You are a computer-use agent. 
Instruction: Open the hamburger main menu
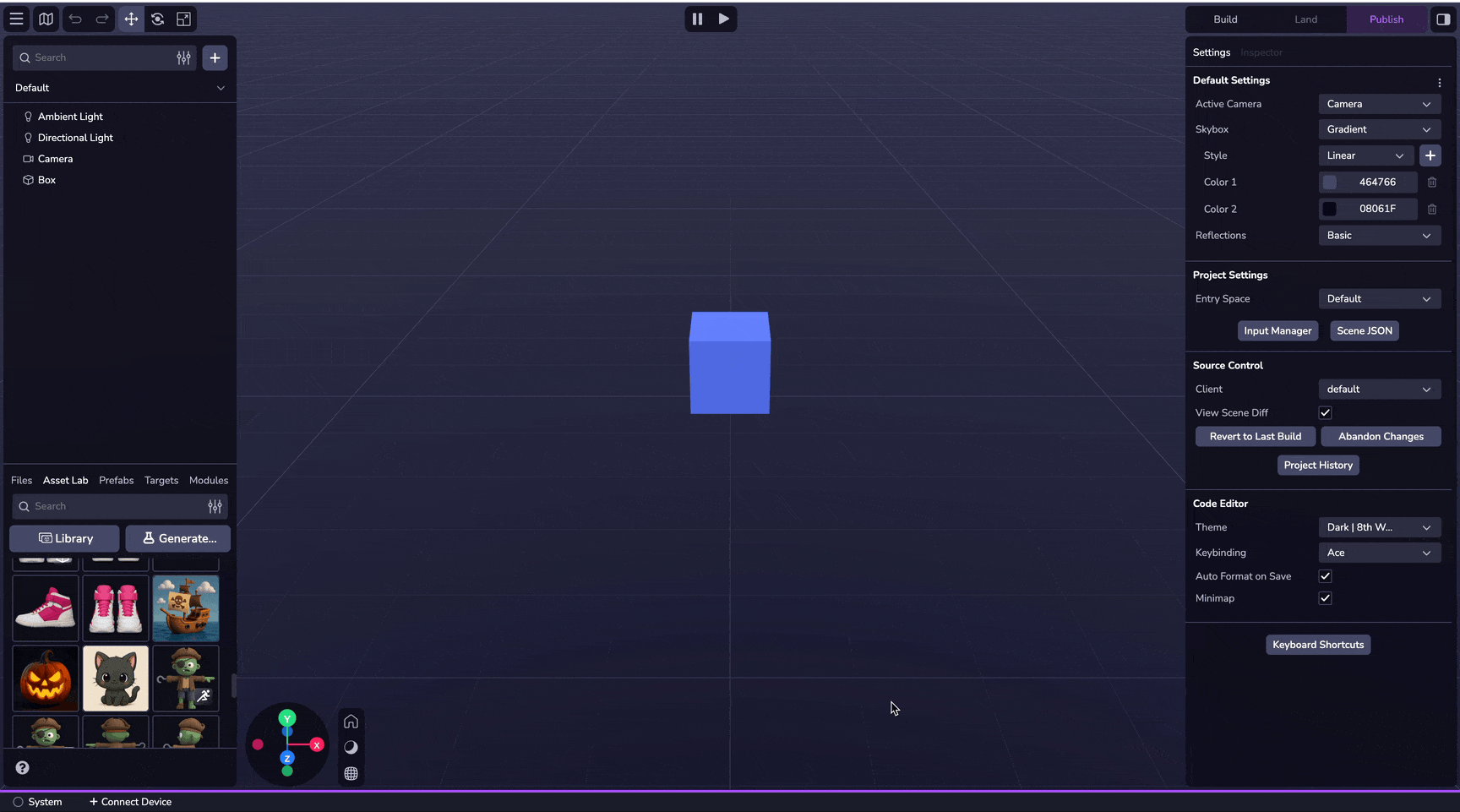16,19
